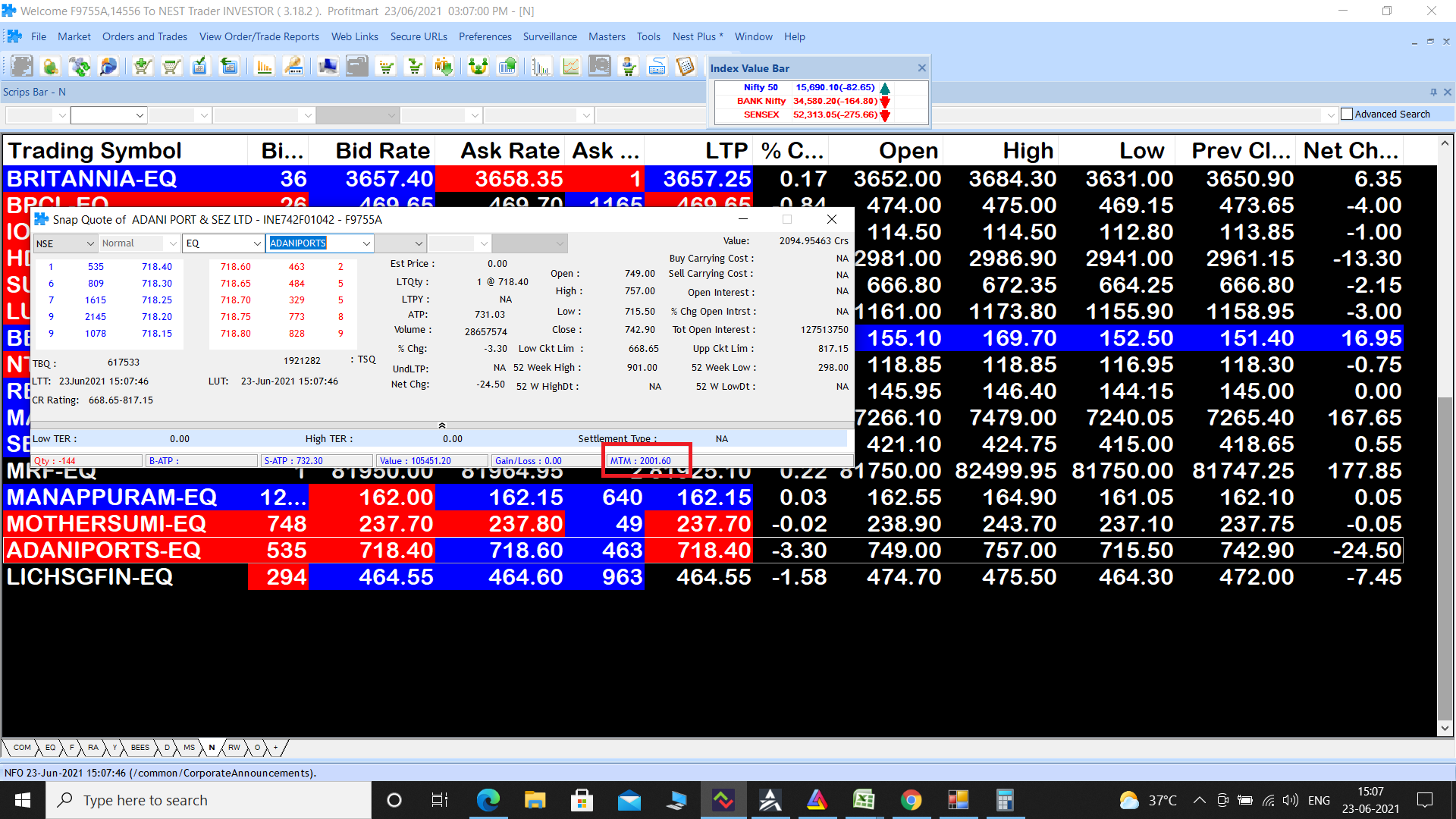Screen dimensions: 1456x819
Task: Open the pie chart magnifier toolbar icon
Action: coord(108,67)
